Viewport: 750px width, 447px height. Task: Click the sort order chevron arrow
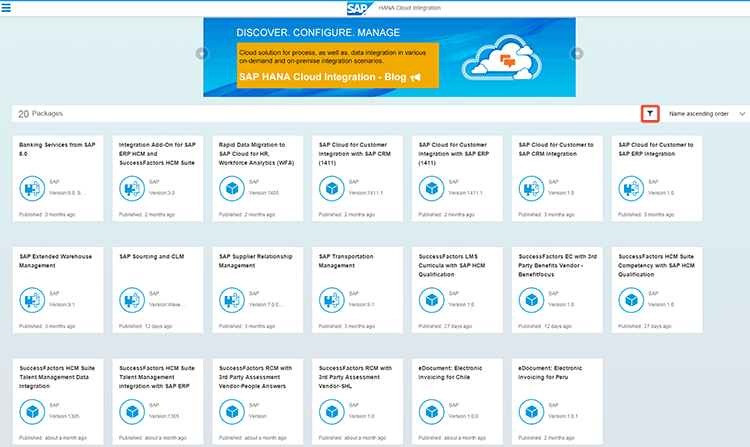742,114
